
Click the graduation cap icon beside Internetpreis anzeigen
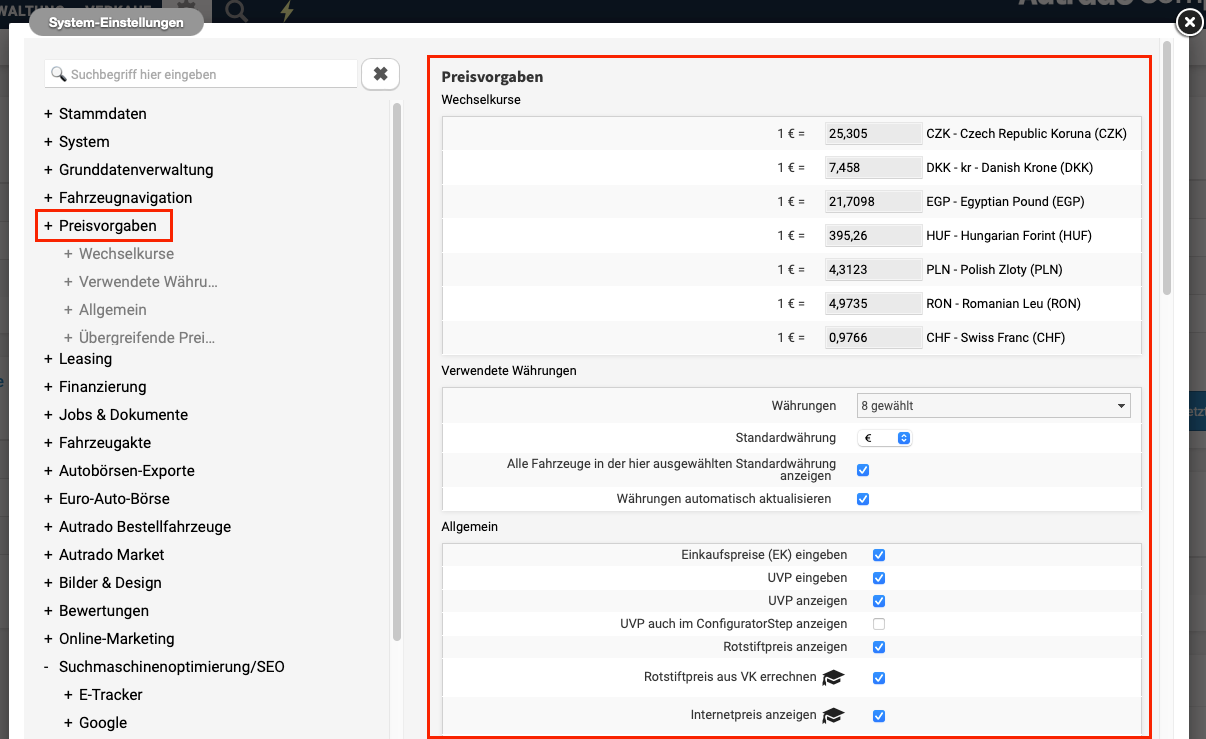point(832,716)
